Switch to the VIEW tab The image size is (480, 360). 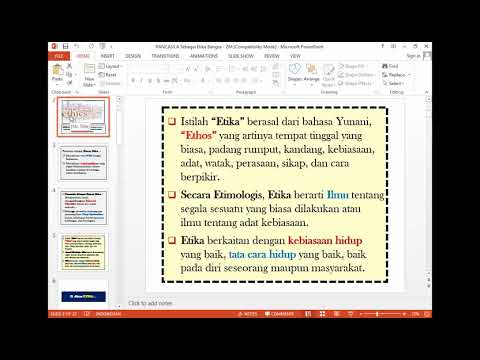pos(295,56)
